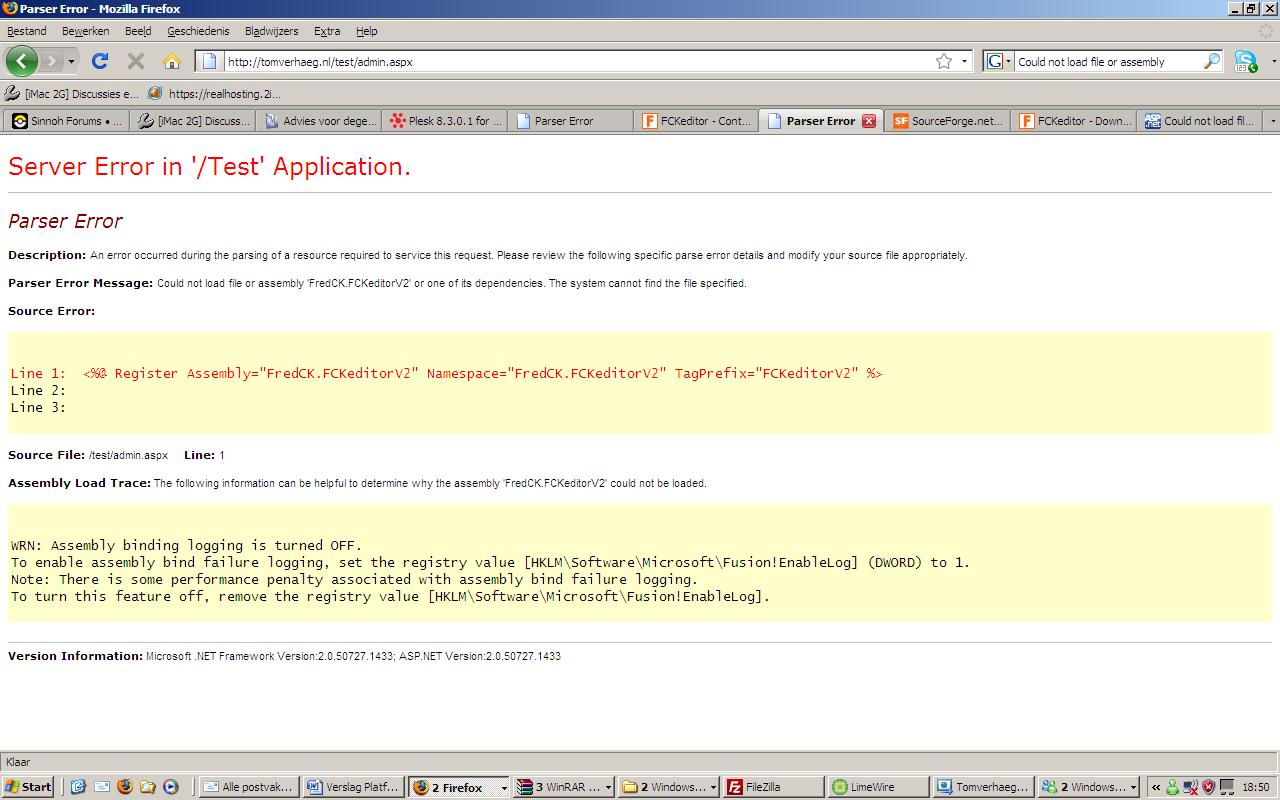Switch to the 'Could not load fil...' tab

1200,121
